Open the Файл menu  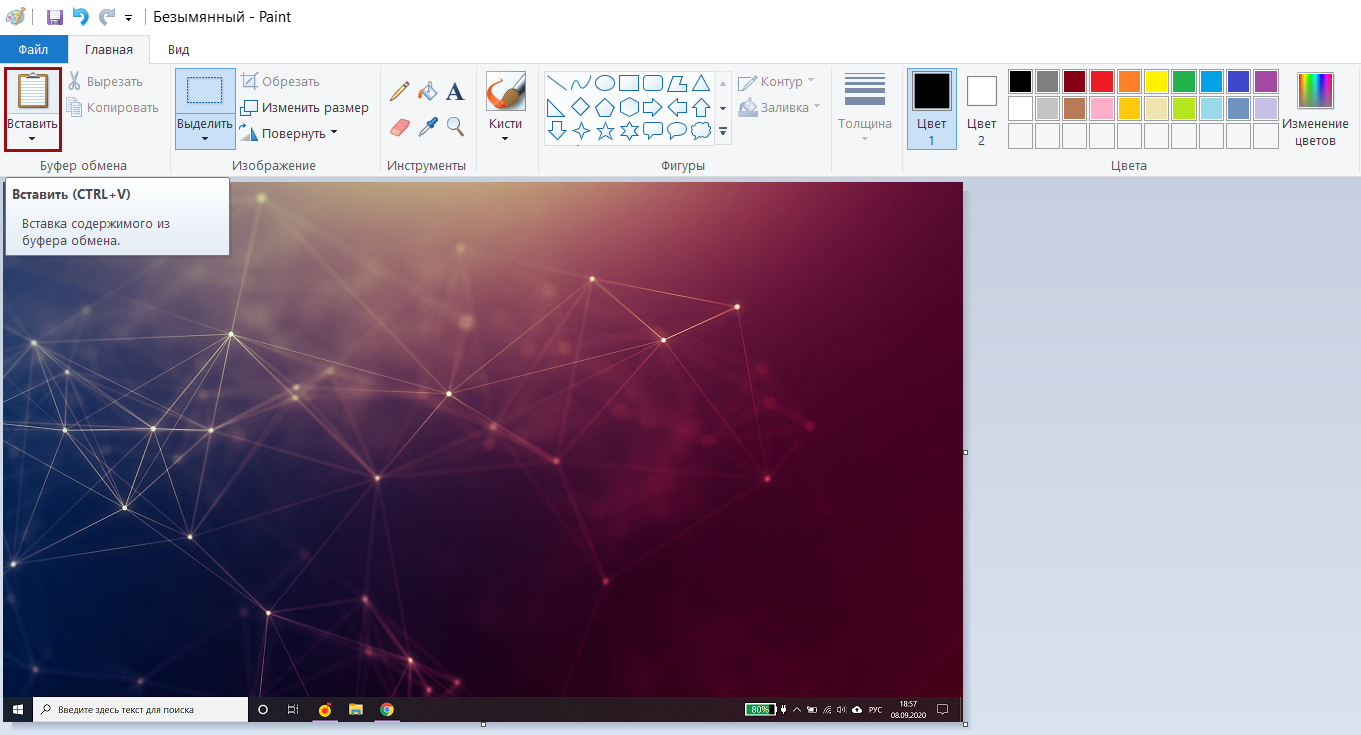(33, 49)
